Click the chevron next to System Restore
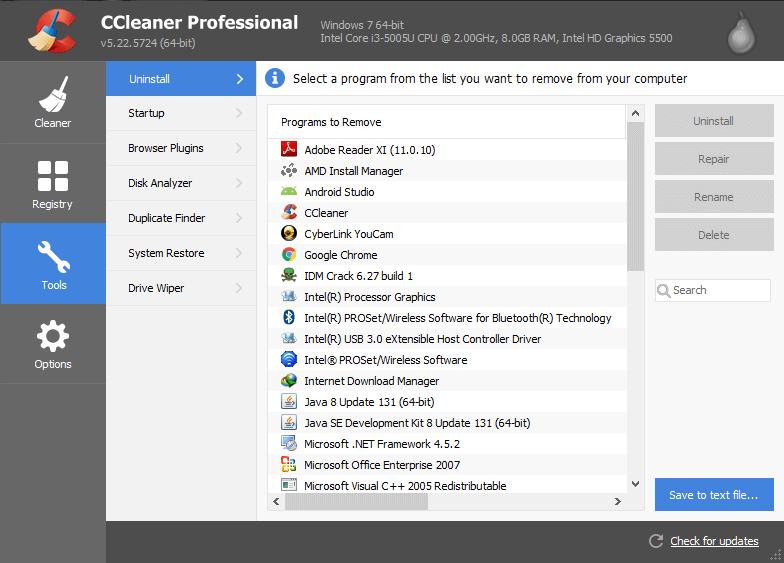Image resolution: width=784 pixels, height=563 pixels. (x=239, y=254)
